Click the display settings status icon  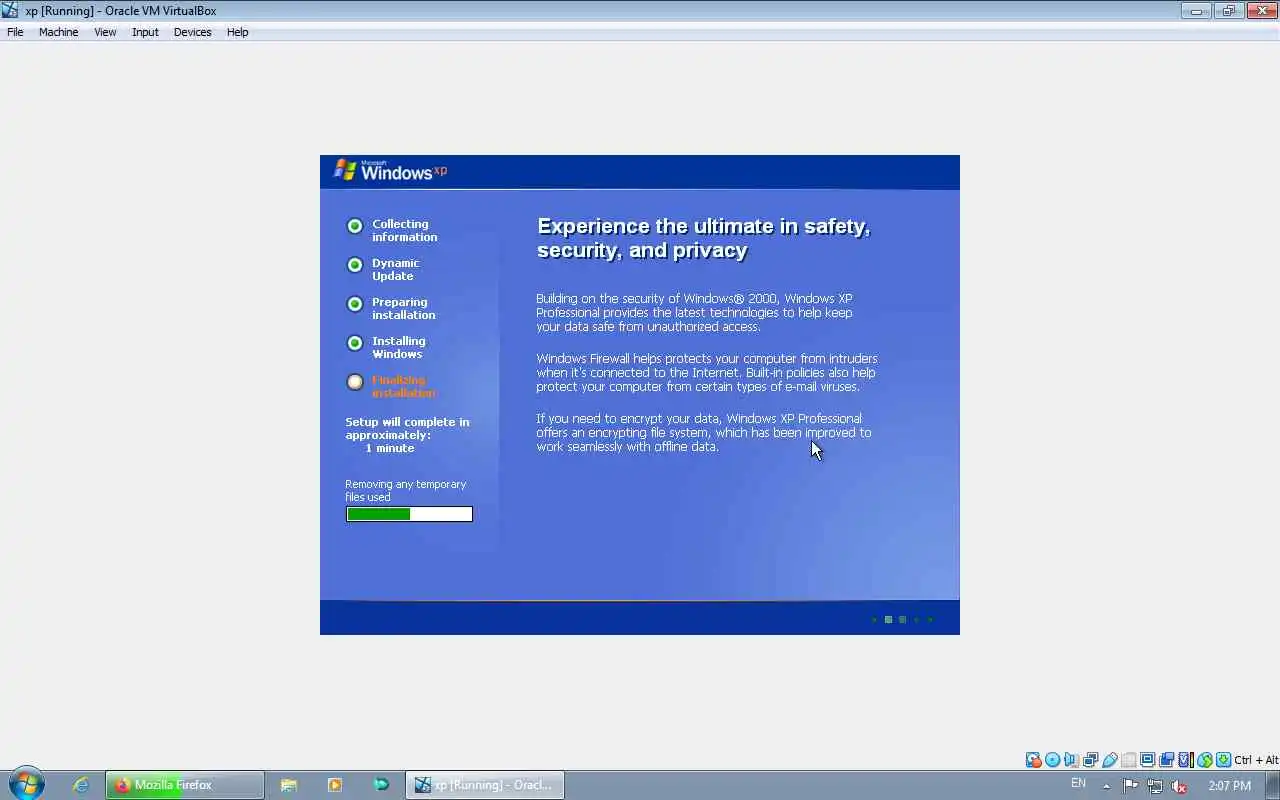tap(1147, 760)
